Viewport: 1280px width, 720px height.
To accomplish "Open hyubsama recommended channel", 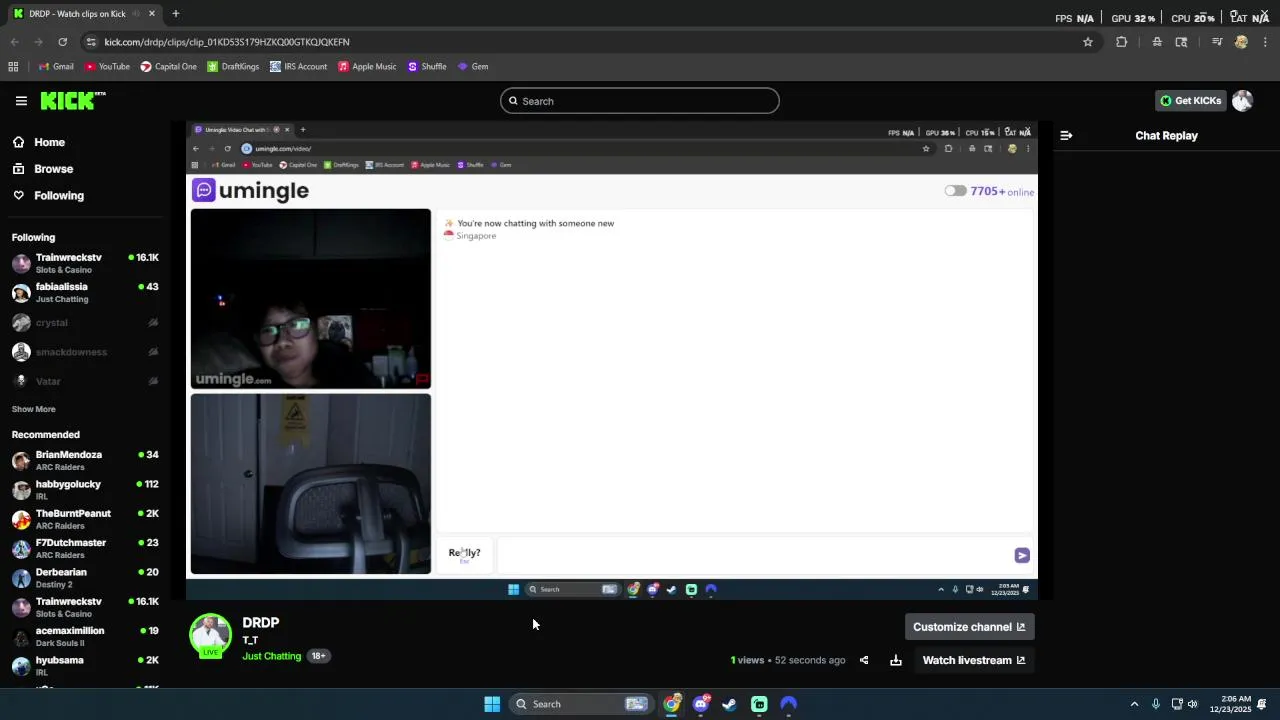I will pos(85,666).
